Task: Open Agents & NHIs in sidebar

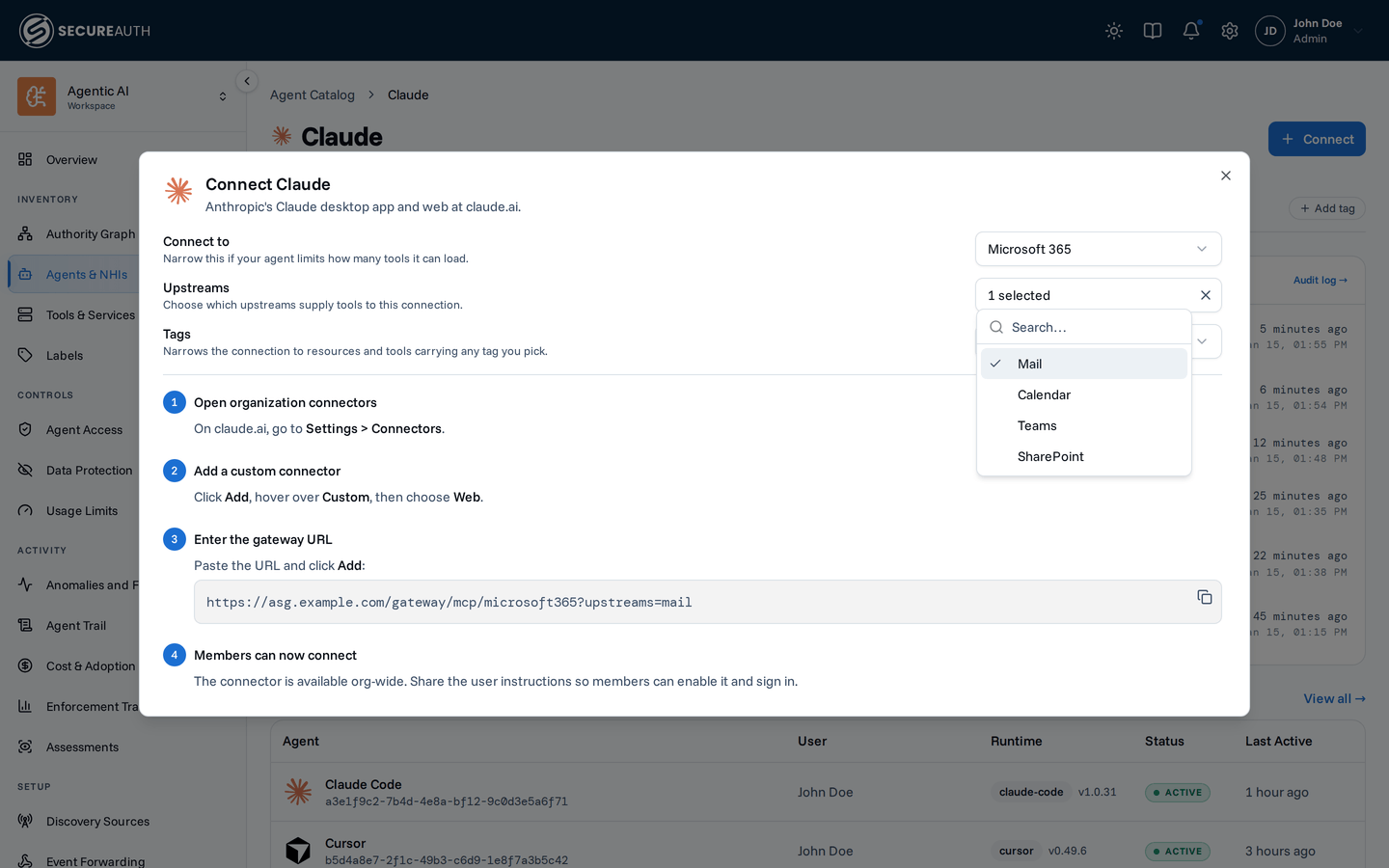Action: point(73,274)
